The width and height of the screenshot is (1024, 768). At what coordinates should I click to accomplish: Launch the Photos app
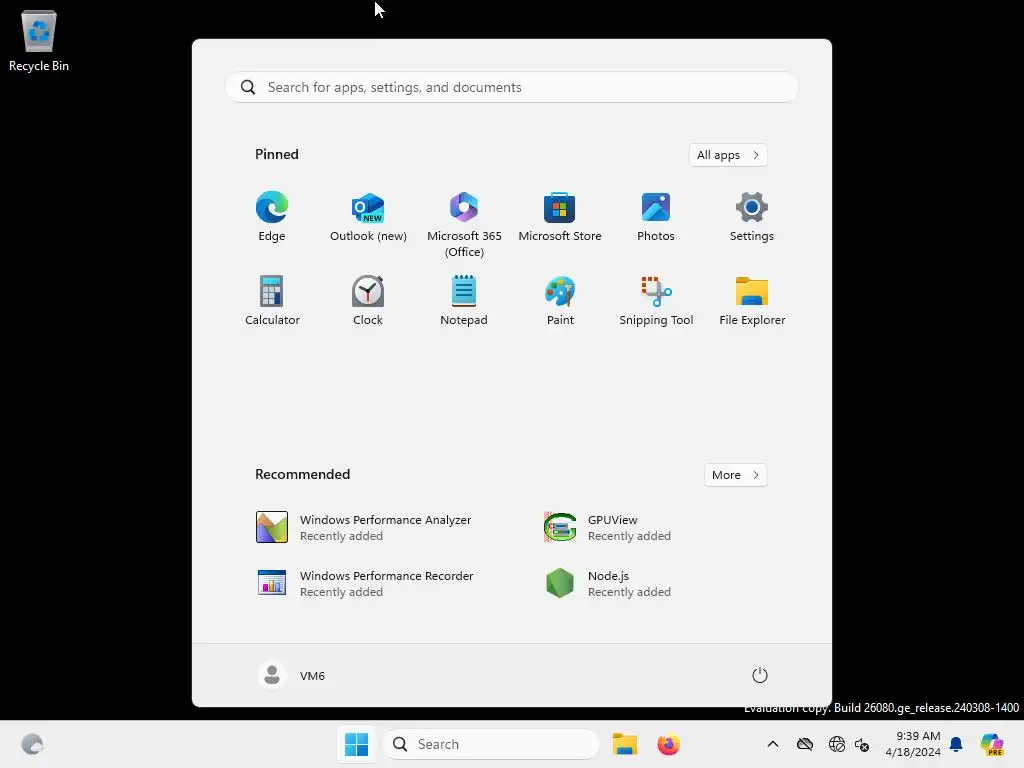point(656,217)
